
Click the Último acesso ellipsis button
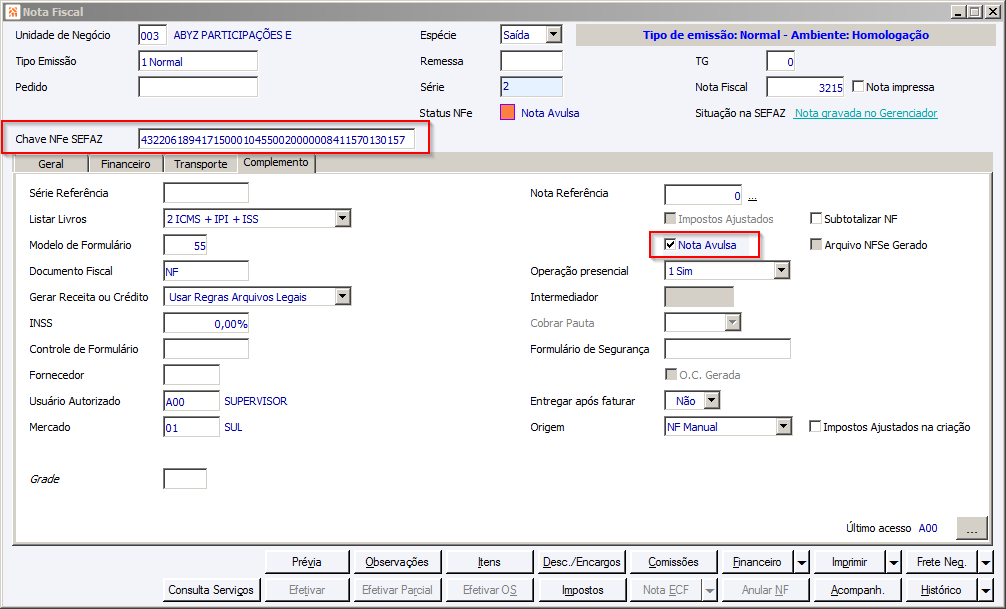[972, 529]
